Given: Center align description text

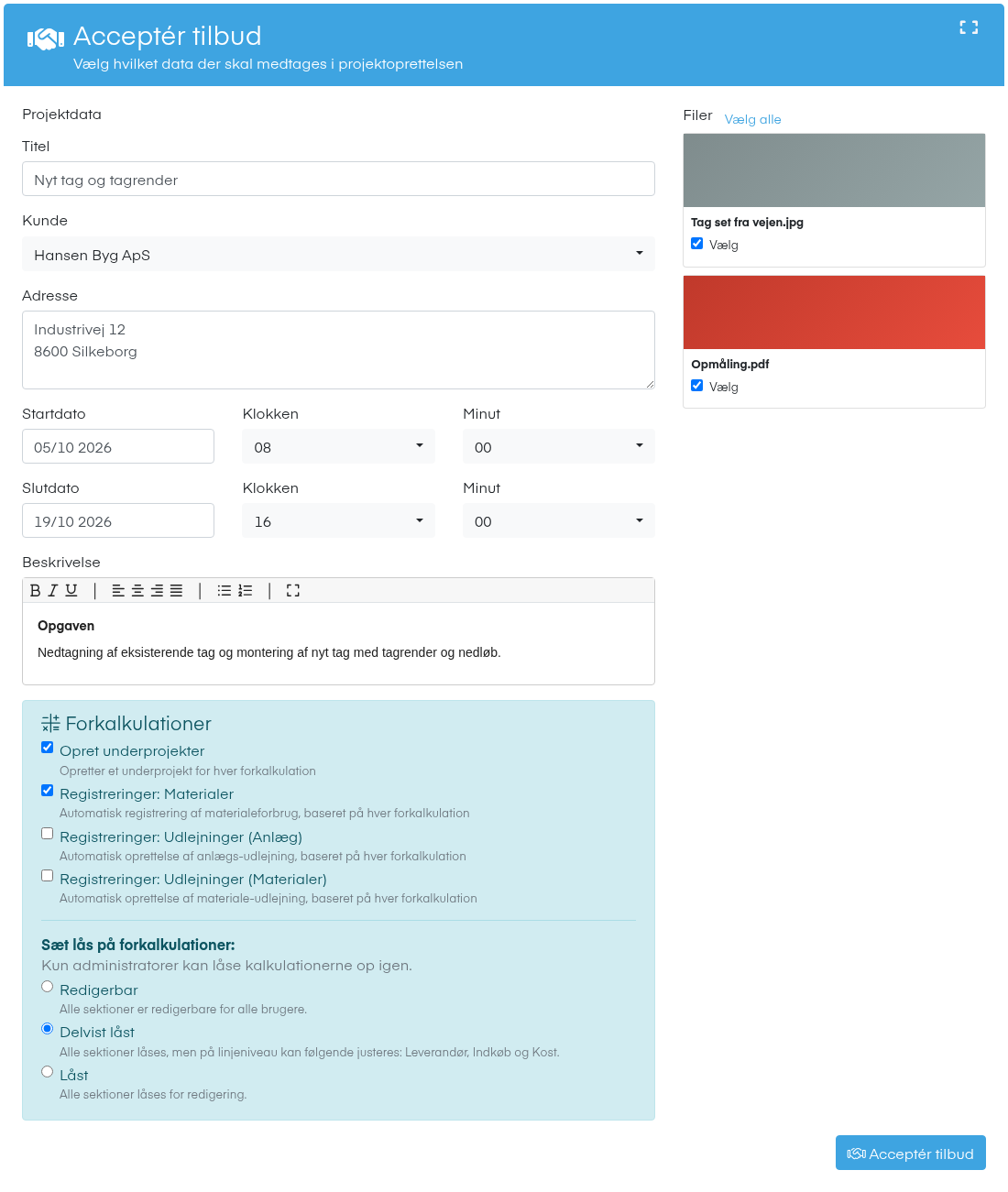Looking at the screenshot, I should (x=137, y=591).
